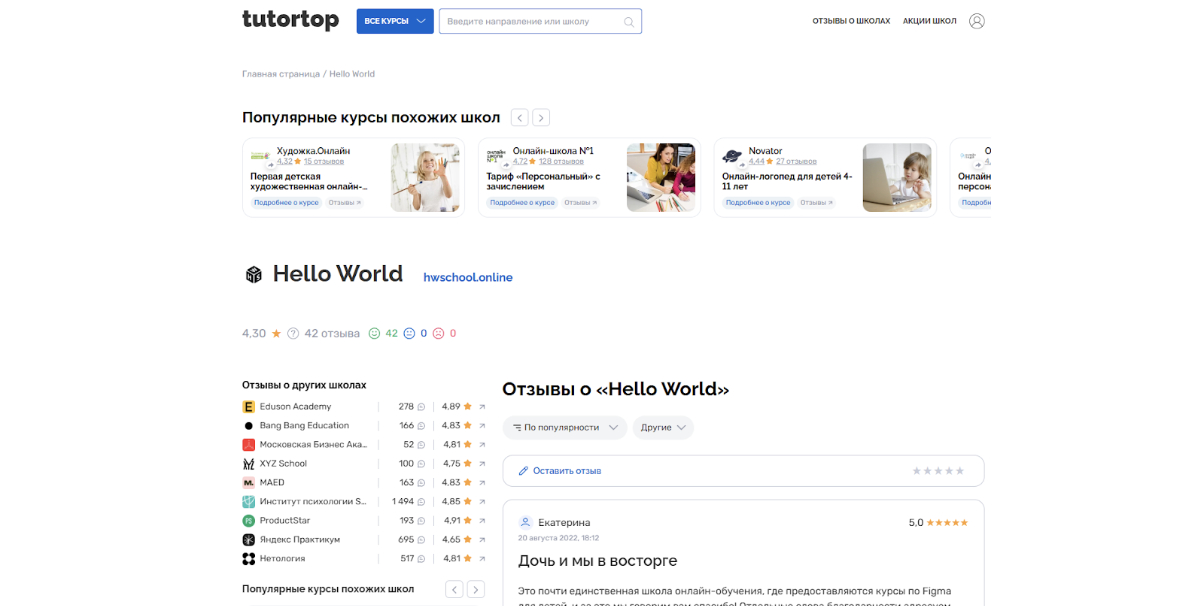Click Bang Bang Education school name

click(x=304, y=426)
